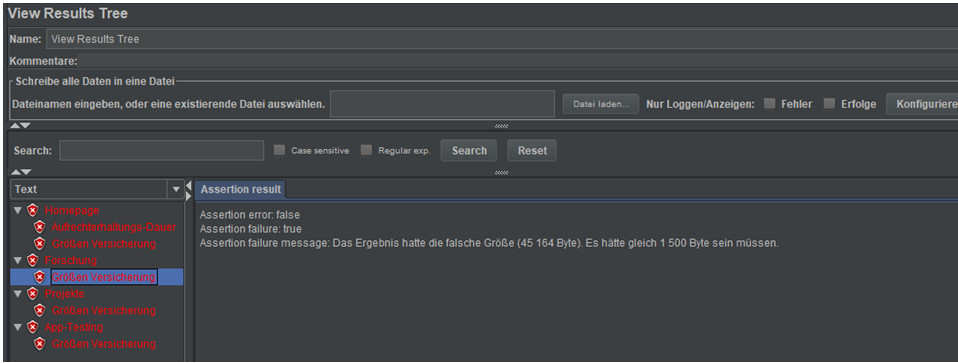Click the Assertion failure: true line

250,229
